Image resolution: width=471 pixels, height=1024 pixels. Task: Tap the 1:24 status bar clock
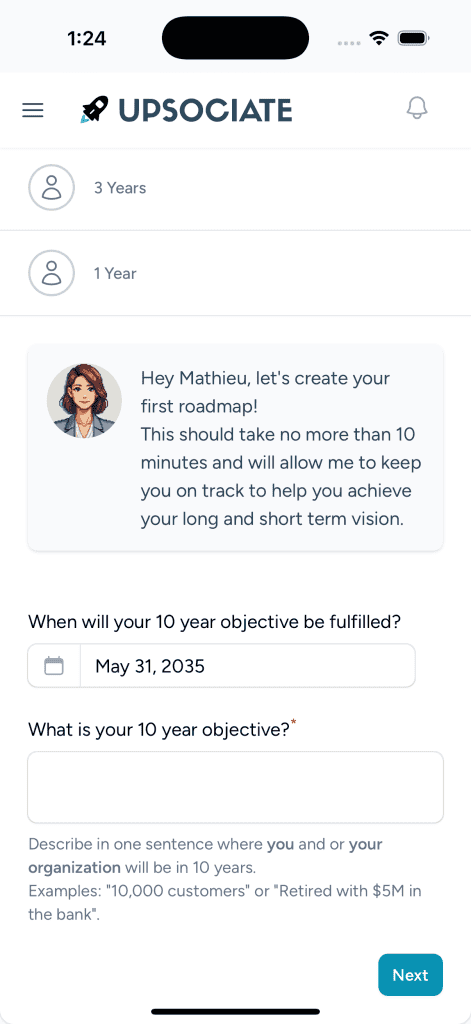[86, 39]
